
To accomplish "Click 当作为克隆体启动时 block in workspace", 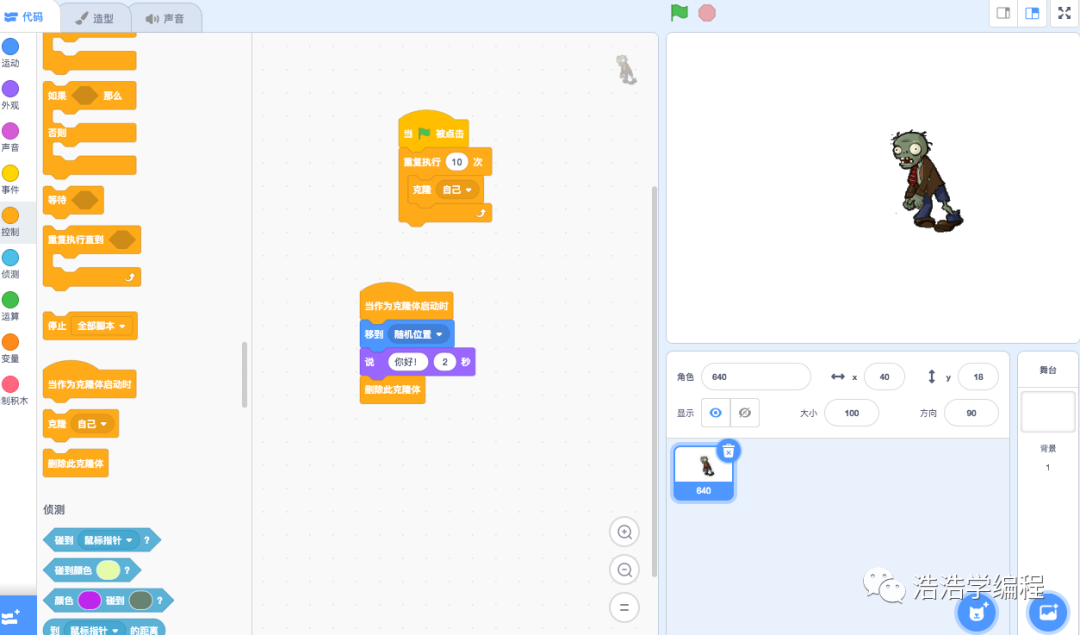I will (406, 302).
